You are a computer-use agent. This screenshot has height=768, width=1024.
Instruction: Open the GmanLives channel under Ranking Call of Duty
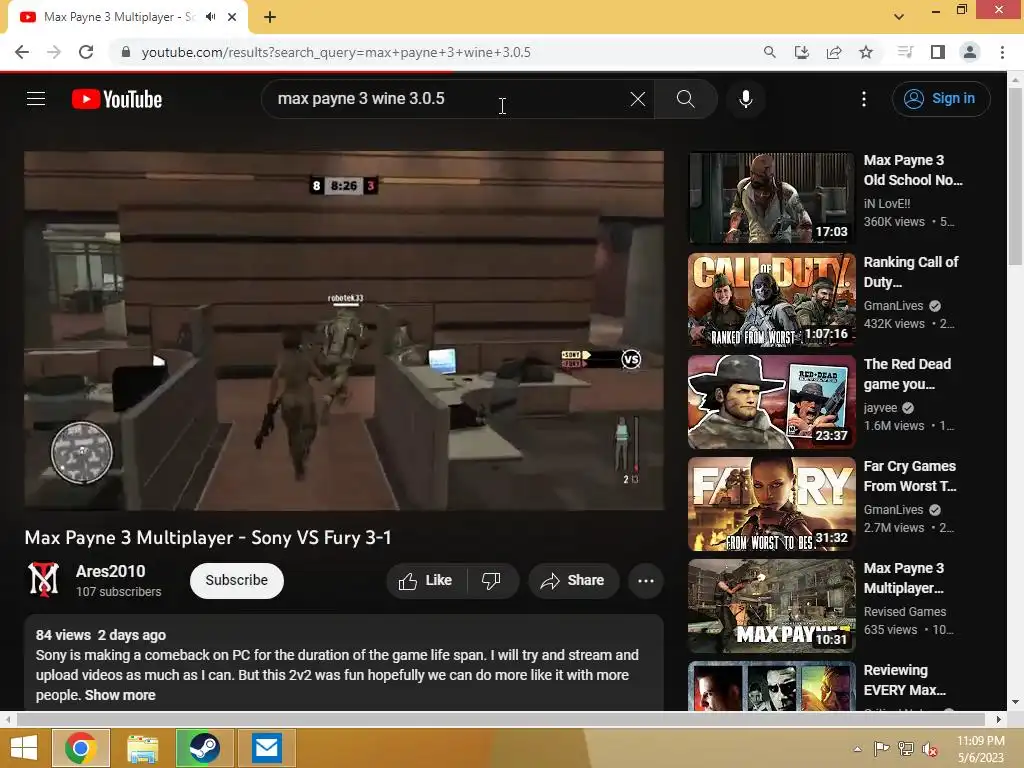tap(893, 306)
